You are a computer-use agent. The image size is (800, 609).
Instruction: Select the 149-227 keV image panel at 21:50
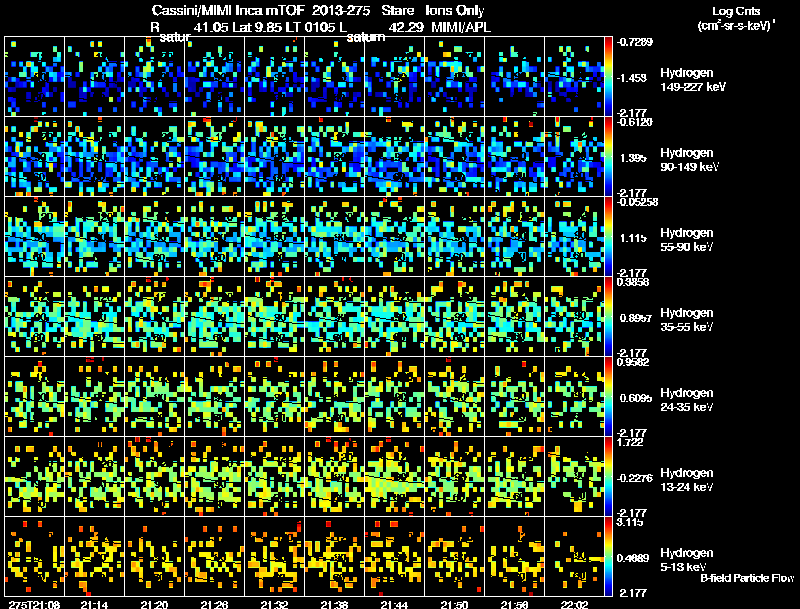454,77
